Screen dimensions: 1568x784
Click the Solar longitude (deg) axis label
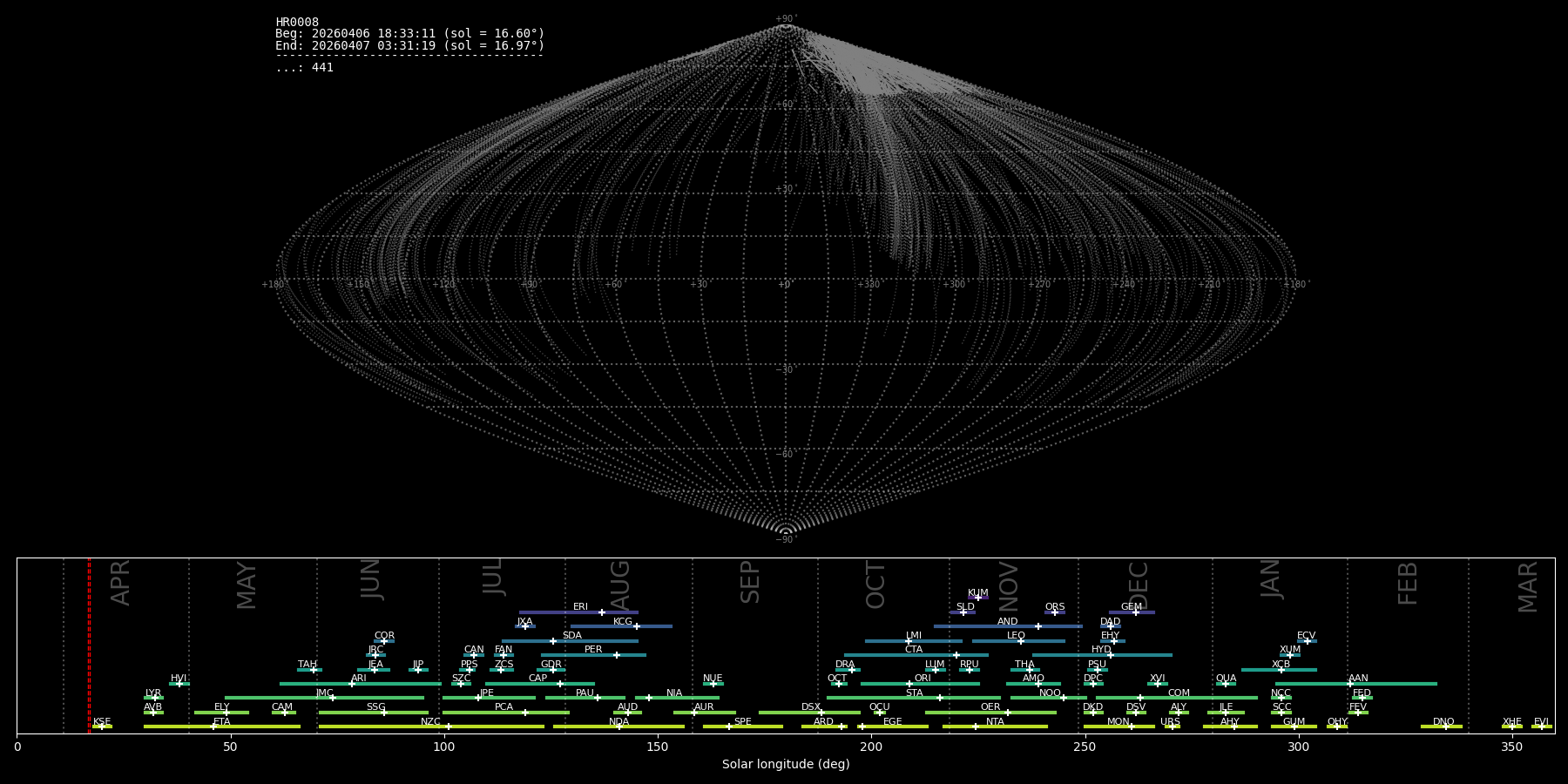[786, 764]
